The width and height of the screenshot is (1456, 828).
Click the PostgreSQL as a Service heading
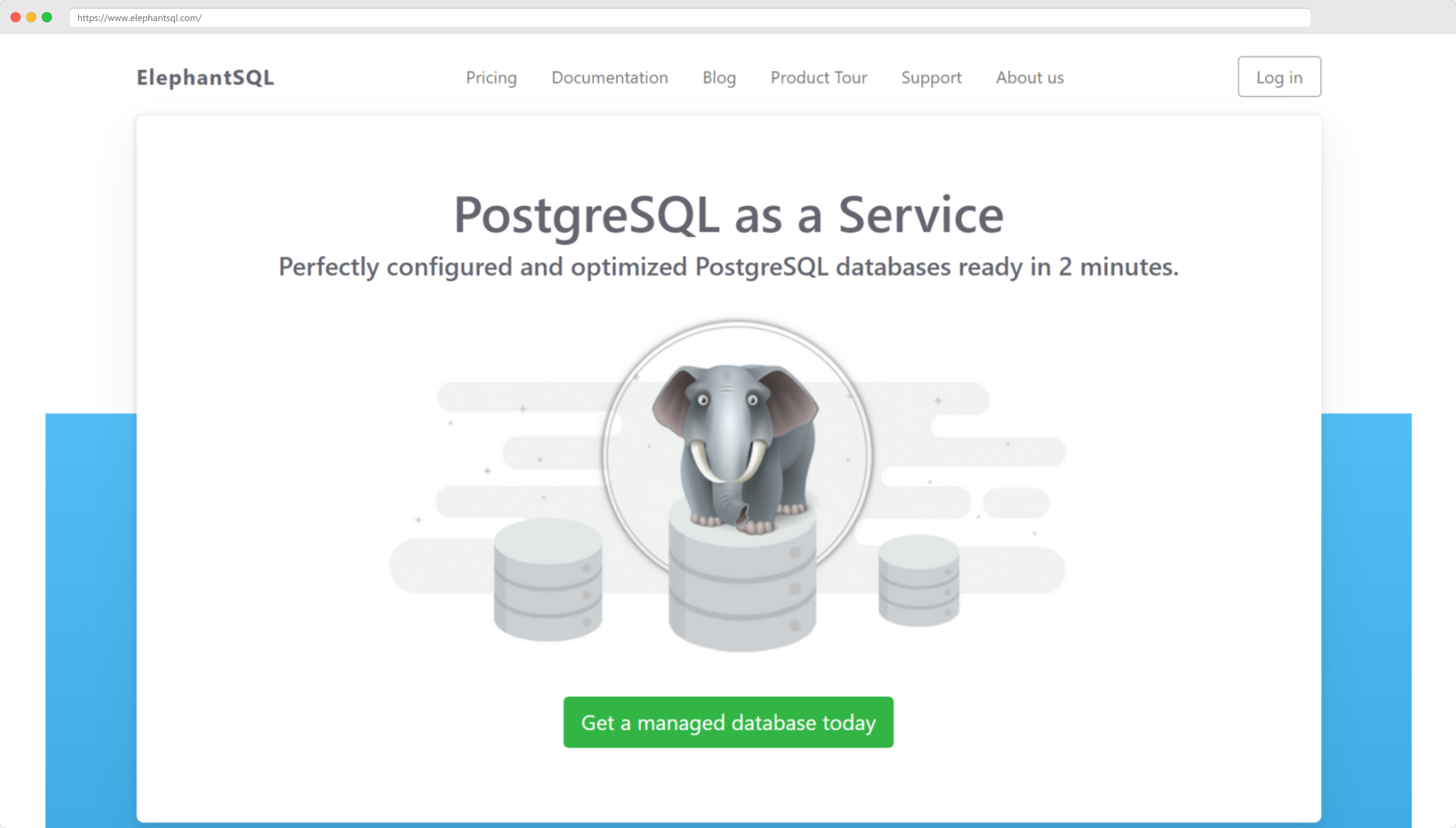(x=728, y=215)
